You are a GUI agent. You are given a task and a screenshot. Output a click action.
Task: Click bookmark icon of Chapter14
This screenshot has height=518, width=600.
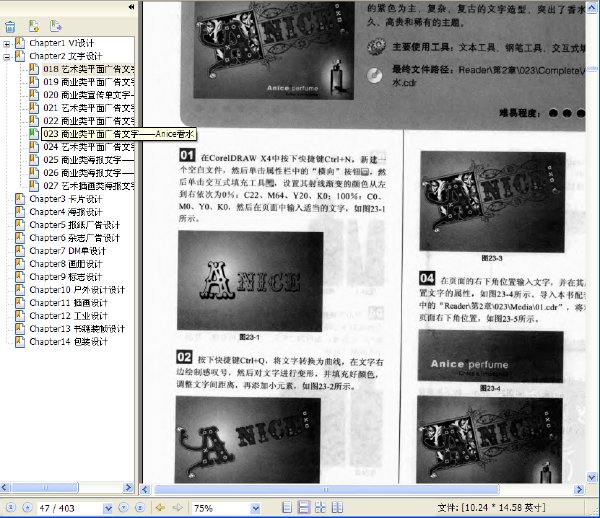[20, 342]
